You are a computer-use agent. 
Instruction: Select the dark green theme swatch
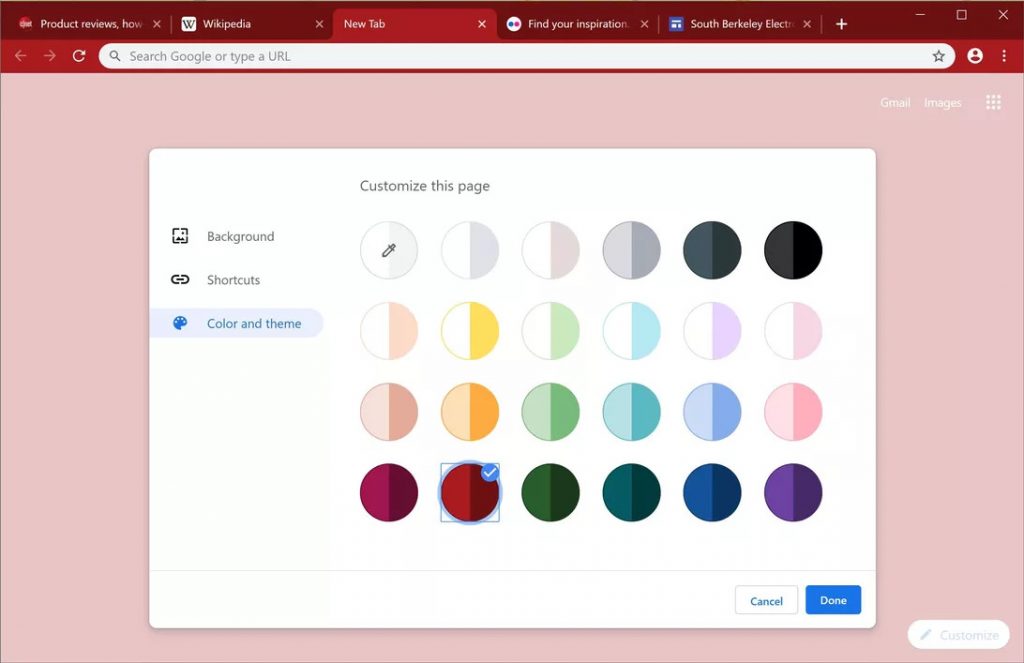pyautogui.click(x=550, y=492)
